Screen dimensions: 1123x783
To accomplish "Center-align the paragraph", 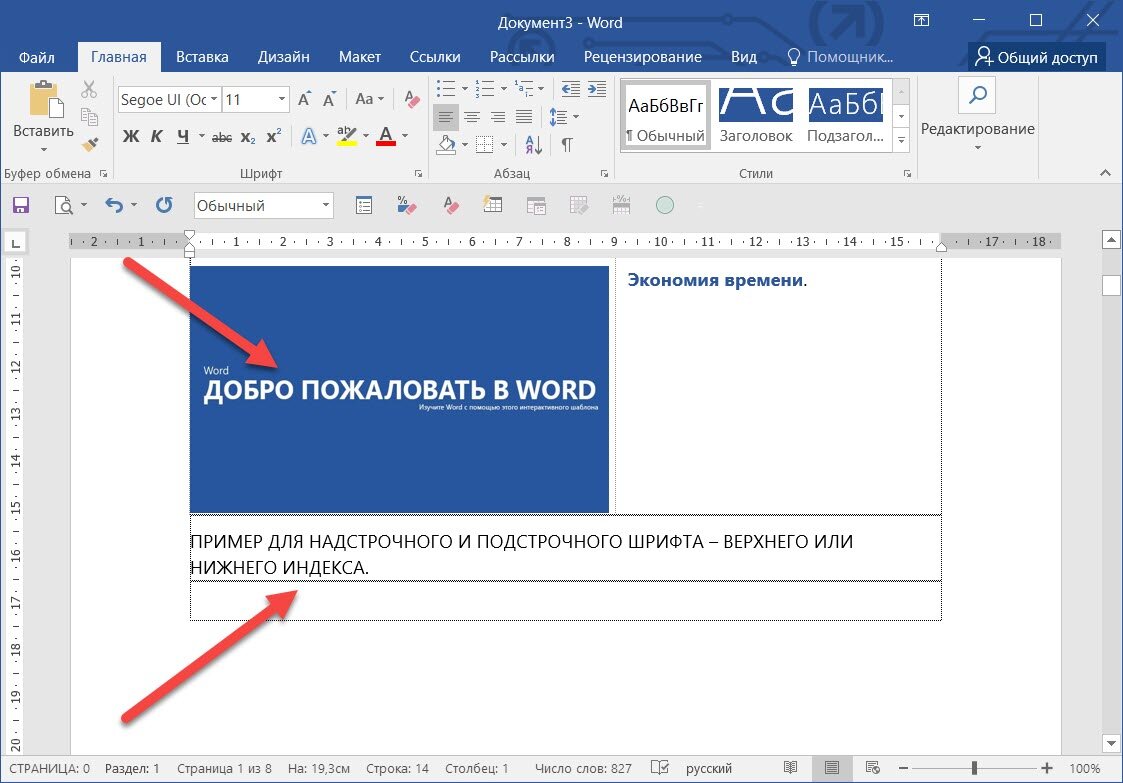I will [x=472, y=116].
